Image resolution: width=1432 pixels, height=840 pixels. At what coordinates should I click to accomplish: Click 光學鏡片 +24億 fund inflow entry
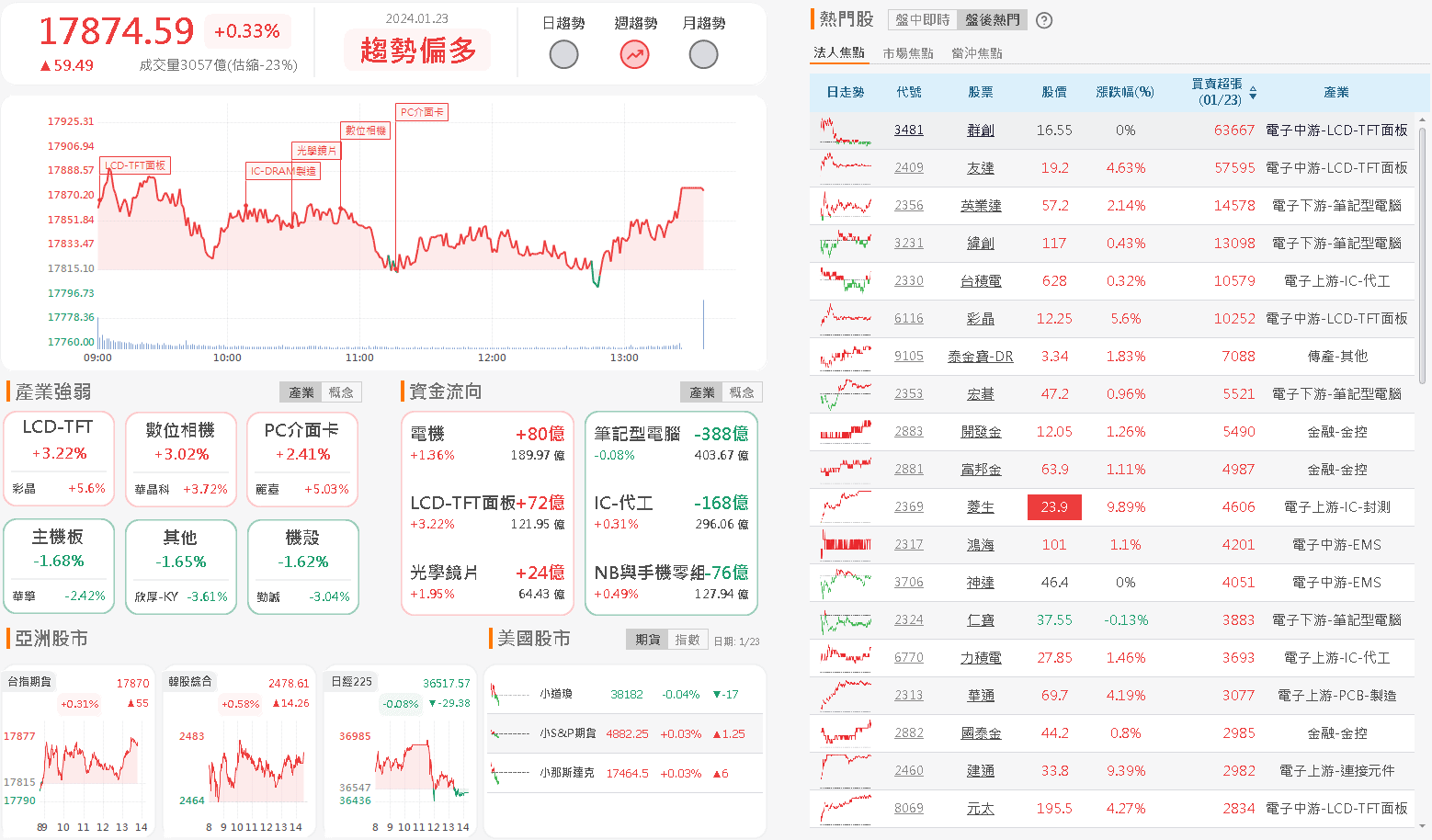[487, 583]
